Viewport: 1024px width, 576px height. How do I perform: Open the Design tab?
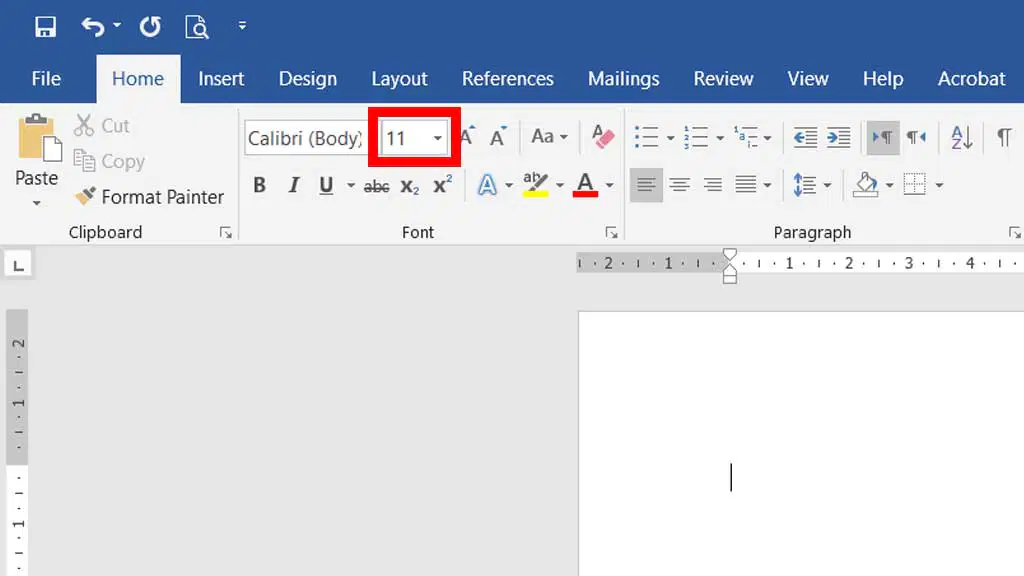coord(308,79)
